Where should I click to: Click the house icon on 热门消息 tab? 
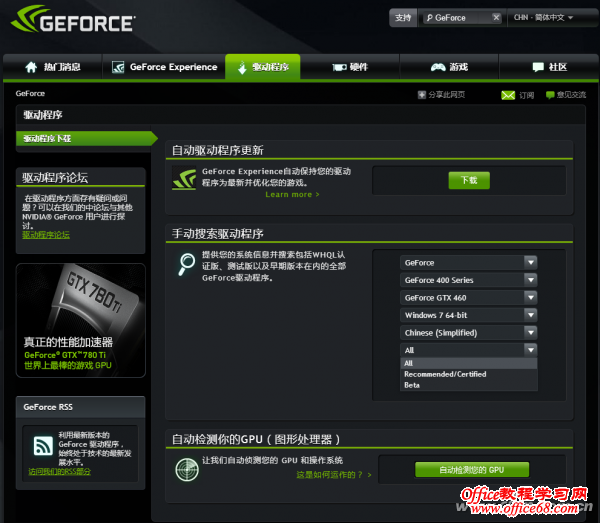coord(31,67)
